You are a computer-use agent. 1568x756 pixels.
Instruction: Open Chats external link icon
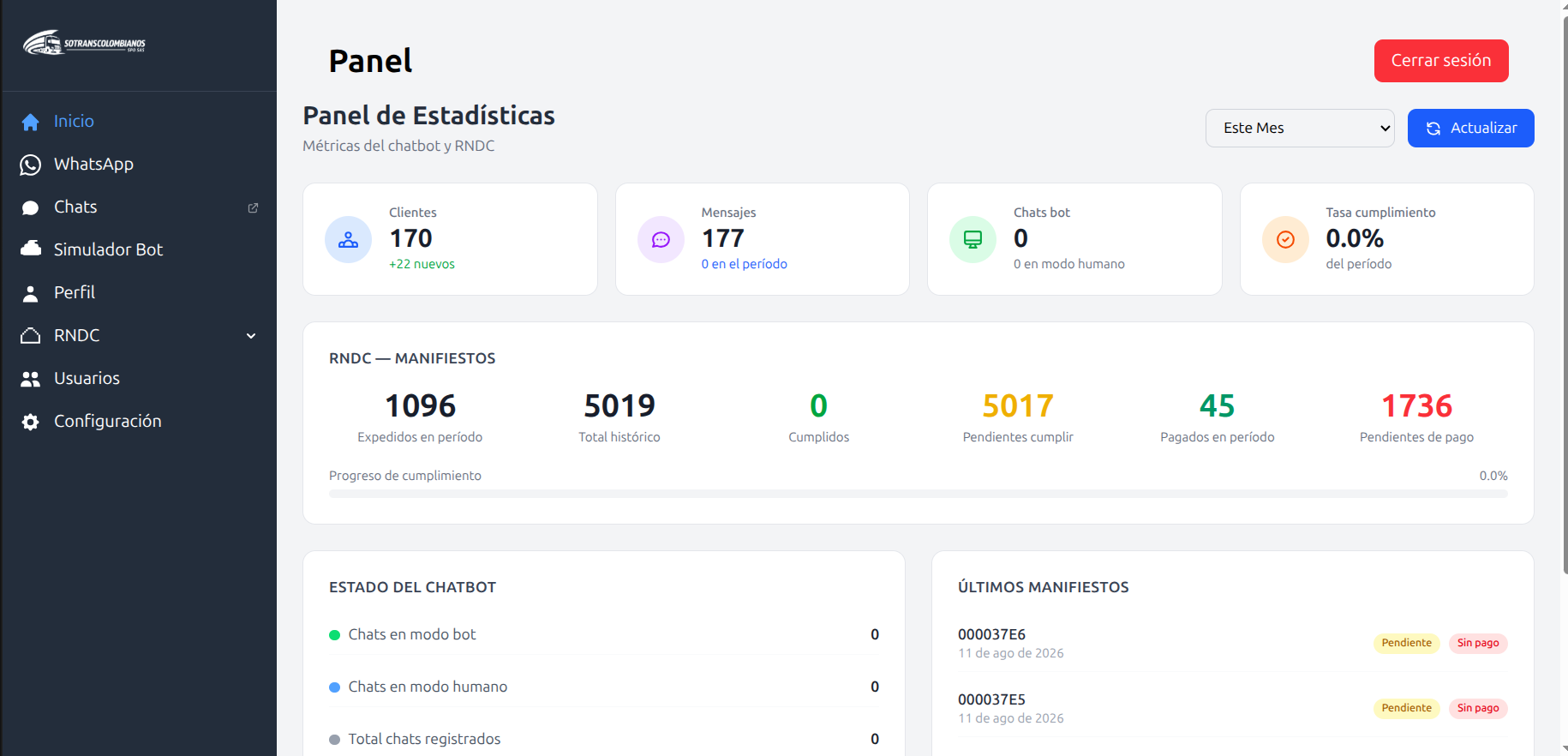tap(253, 207)
